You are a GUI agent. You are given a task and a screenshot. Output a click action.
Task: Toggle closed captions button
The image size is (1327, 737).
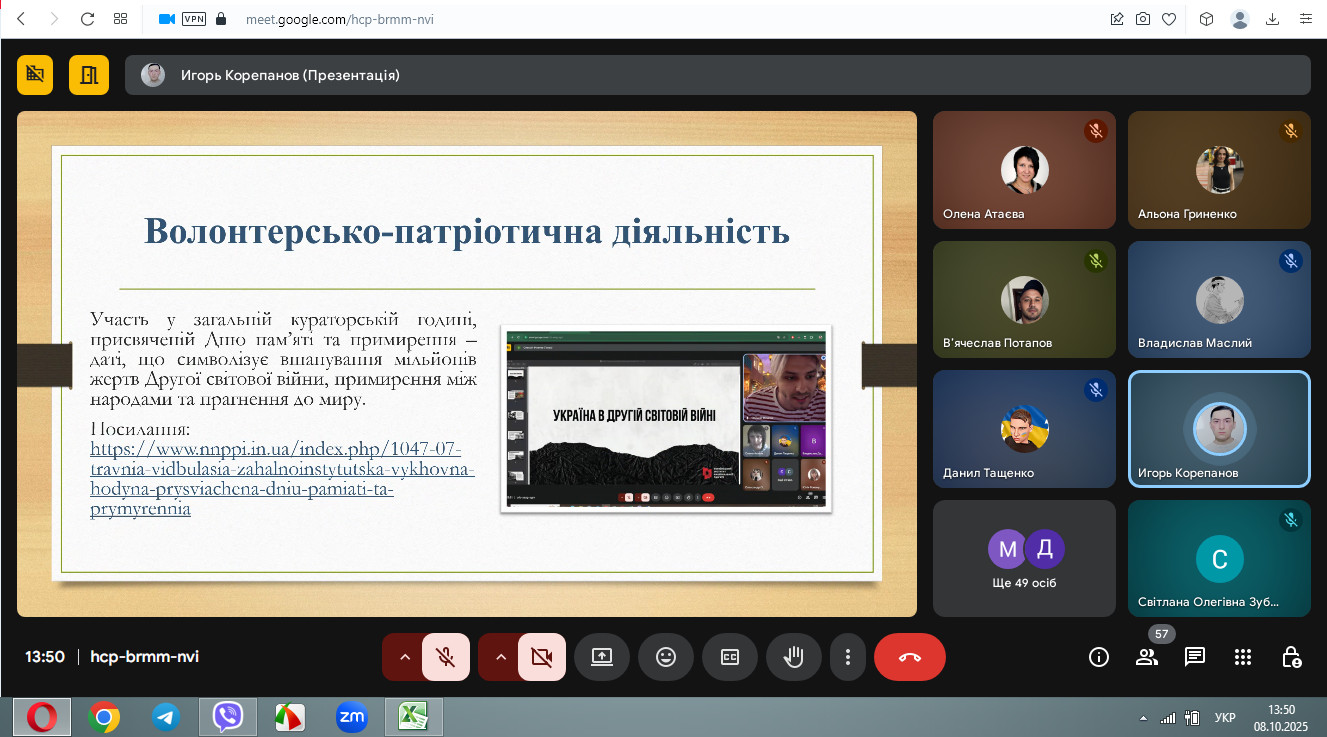pos(729,657)
